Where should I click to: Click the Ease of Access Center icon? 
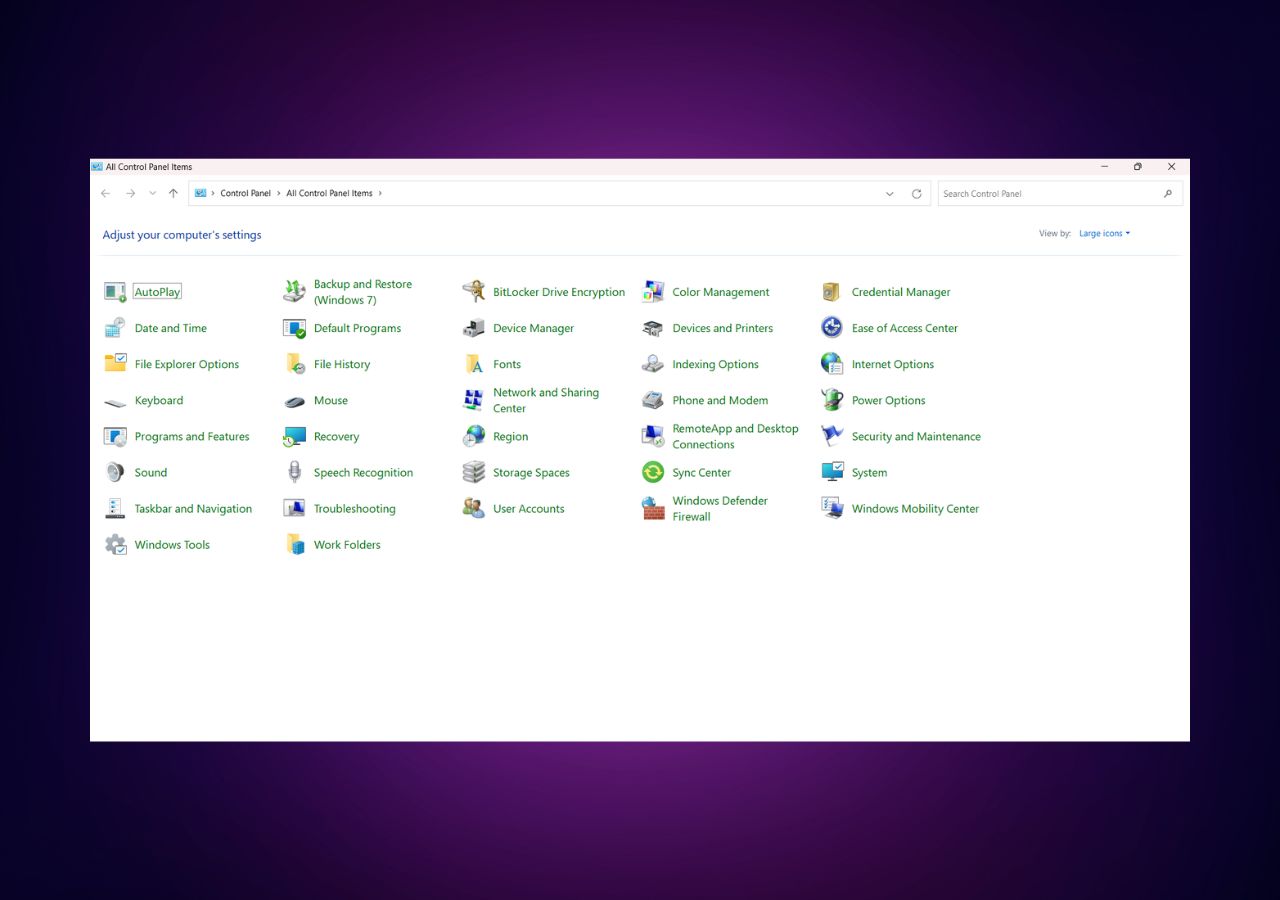[x=832, y=328]
